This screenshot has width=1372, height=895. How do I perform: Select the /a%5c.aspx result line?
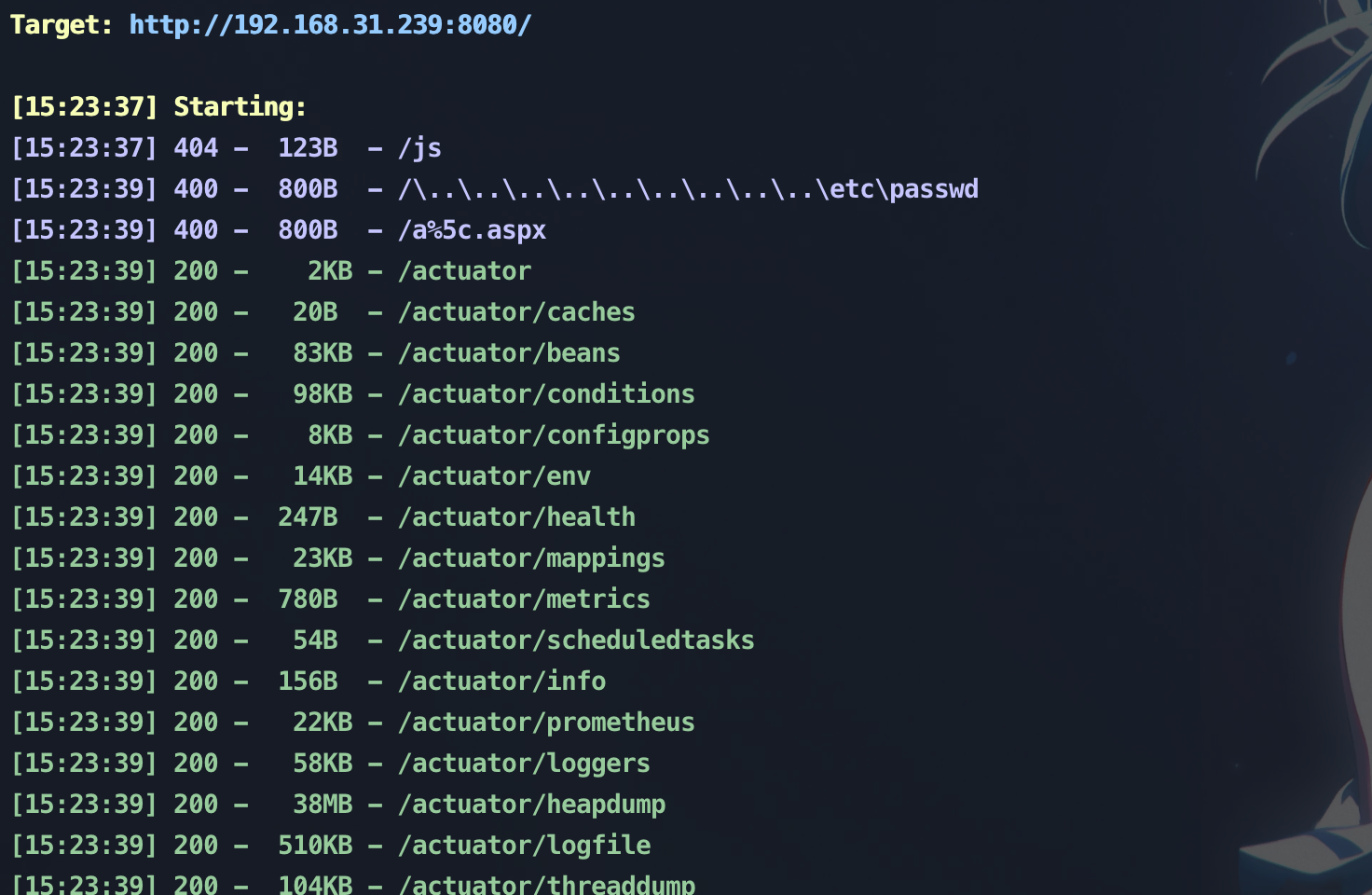[x=278, y=230]
